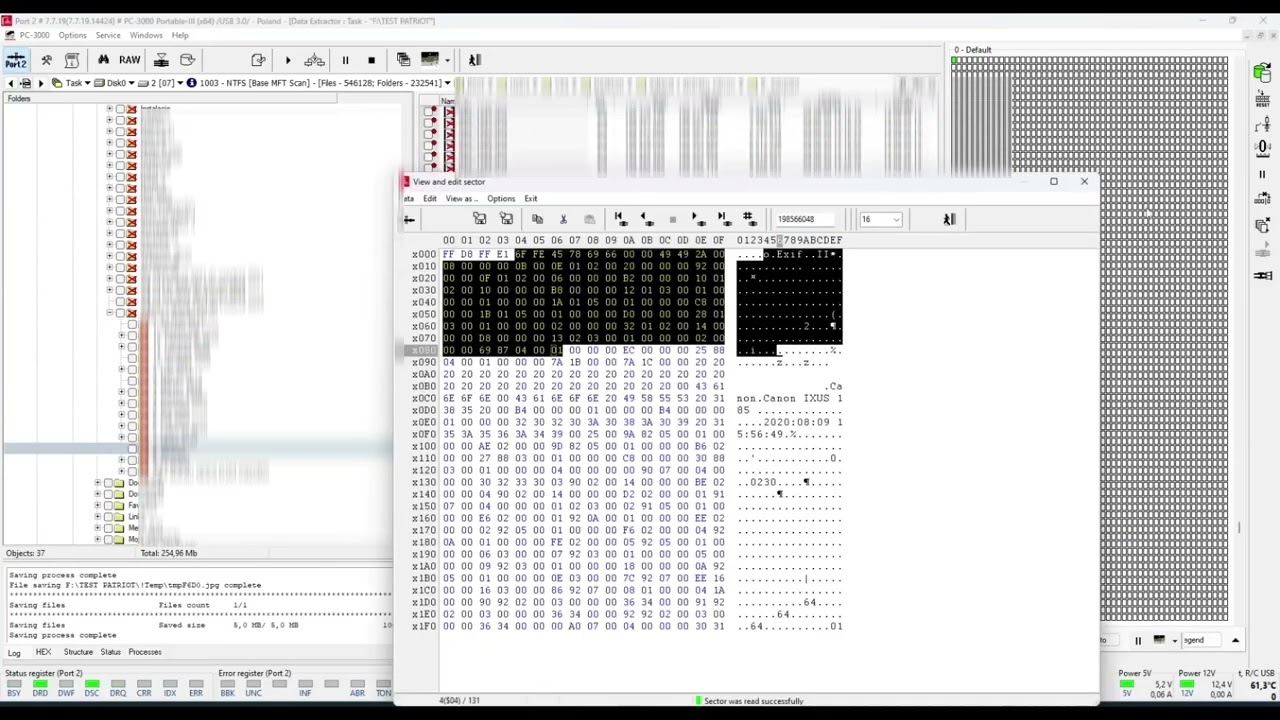Click the copy icon in sector editor

(537, 219)
